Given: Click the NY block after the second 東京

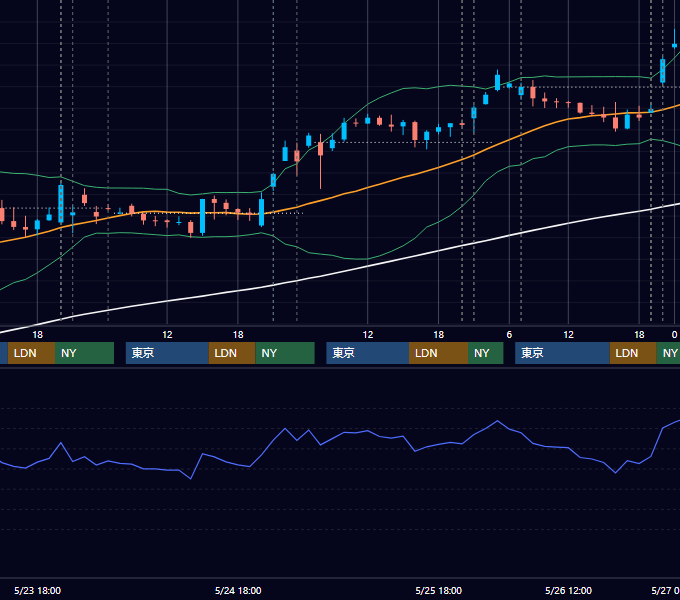Looking at the screenshot, I should [x=485, y=353].
